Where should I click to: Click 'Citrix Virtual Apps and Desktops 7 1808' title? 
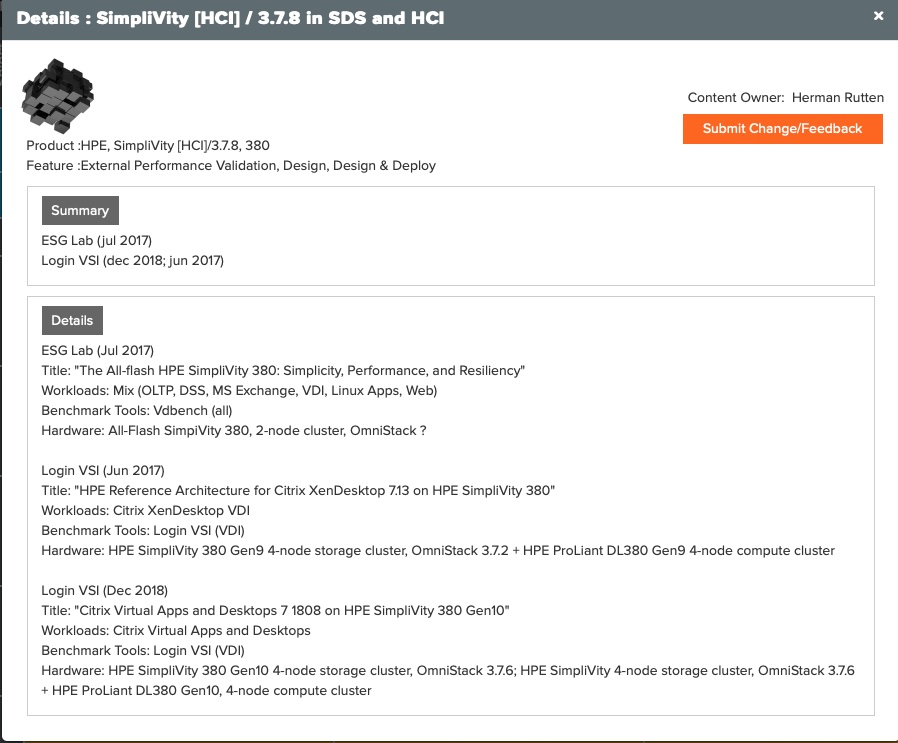click(275, 611)
